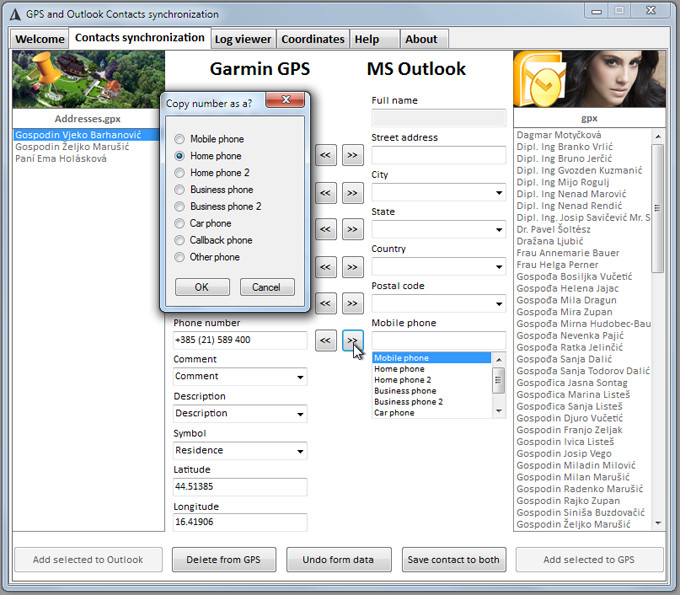Copy State to Outlook with >> button

(353, 229)
